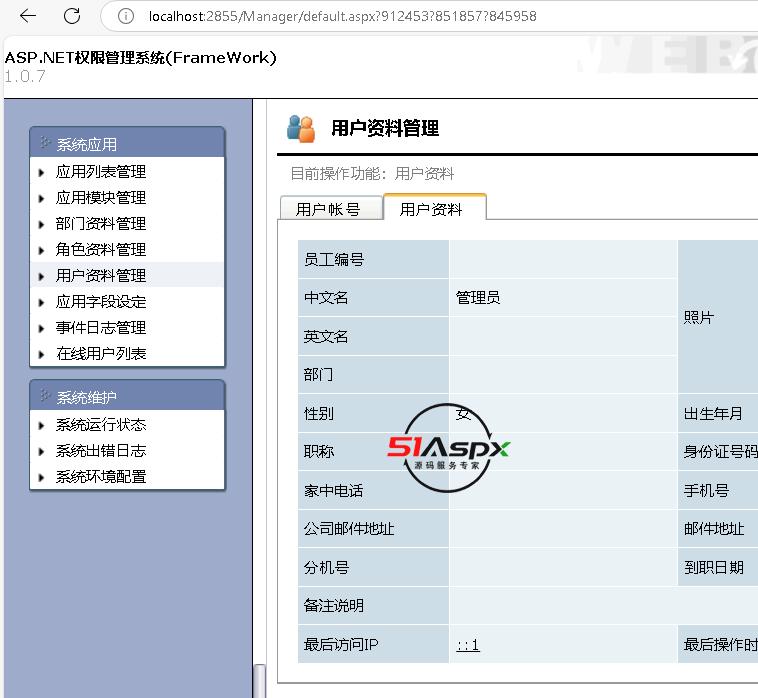Click the 手机号 label cell

pos(718,490)
